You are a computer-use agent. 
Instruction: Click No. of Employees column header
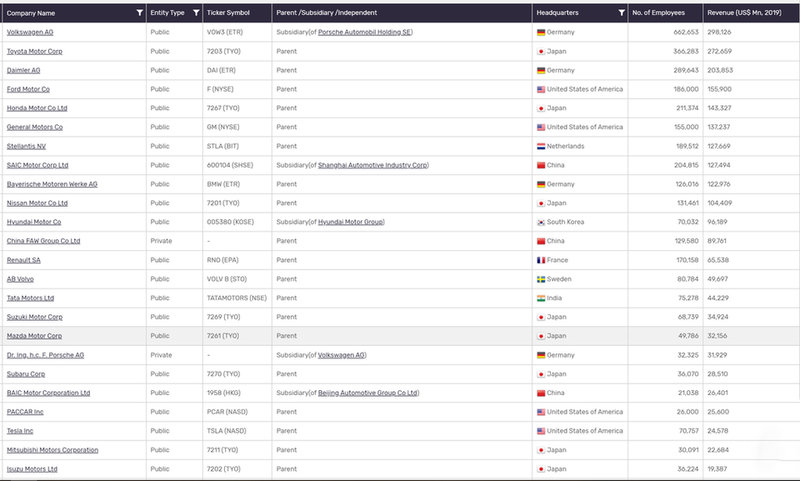(658, 13)
